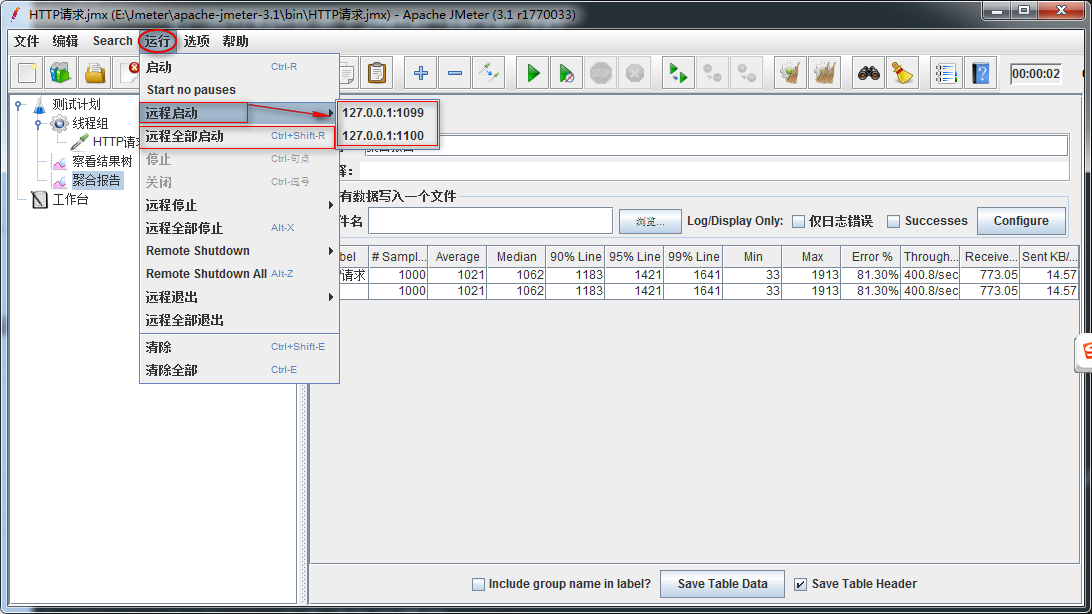Click the Error % column header
The width and height of the screenshot is (1092, 614).
pyautogui.click(x=871, y=257)
